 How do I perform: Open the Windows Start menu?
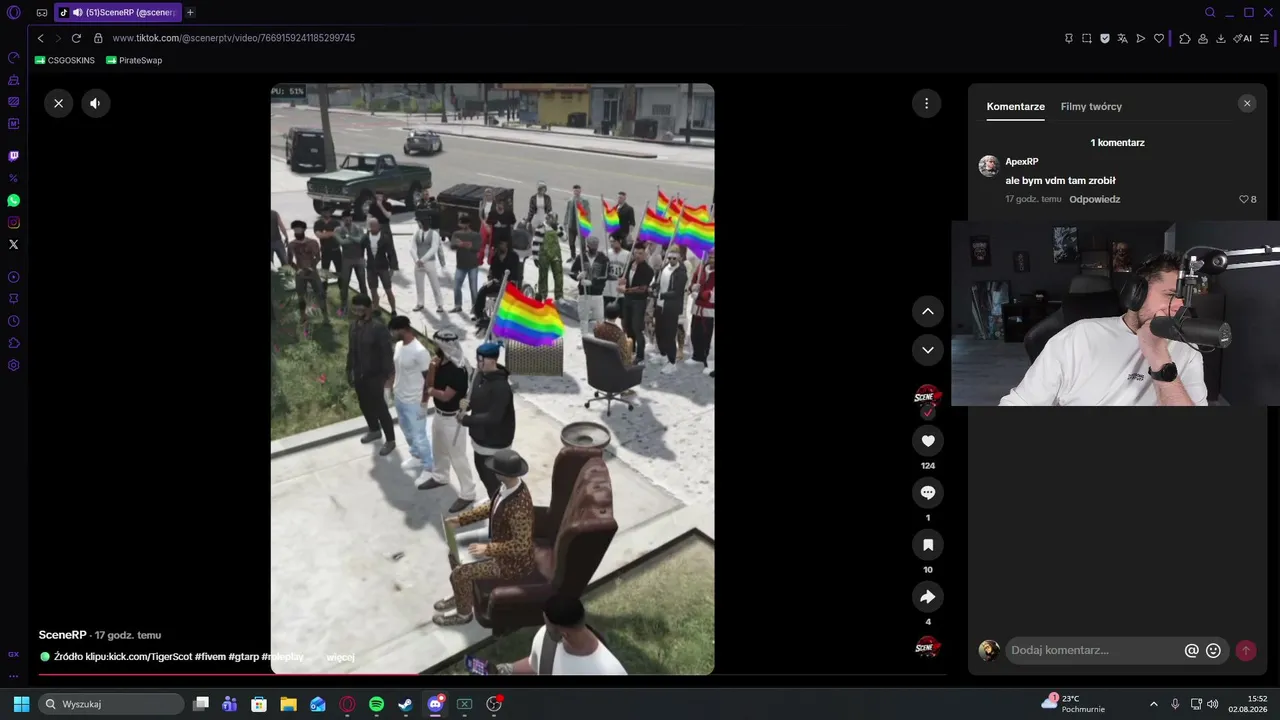click(x=21, y=704)
